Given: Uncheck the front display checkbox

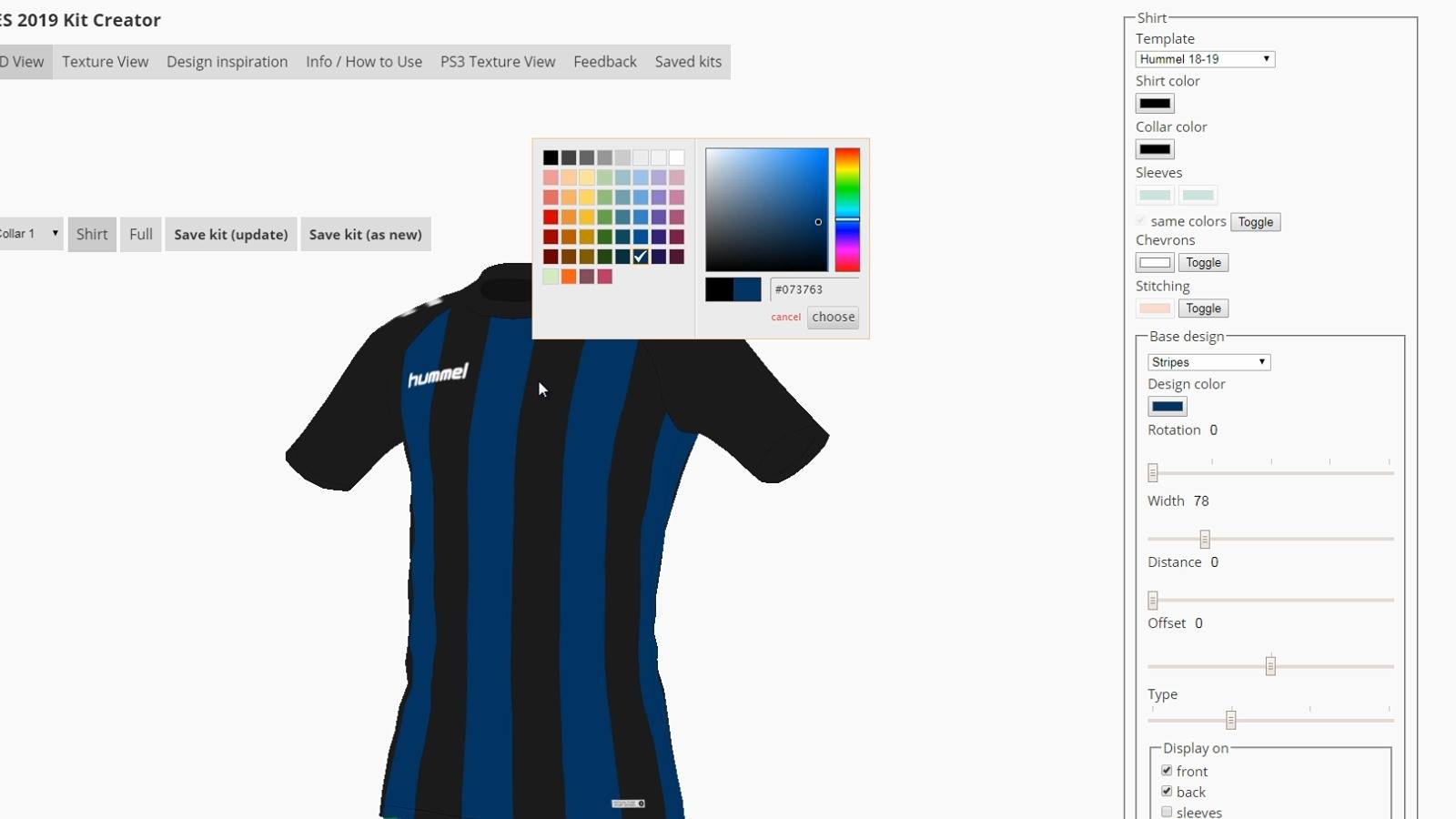Looking at the screenshot, I should click(x=1167, y=771).
